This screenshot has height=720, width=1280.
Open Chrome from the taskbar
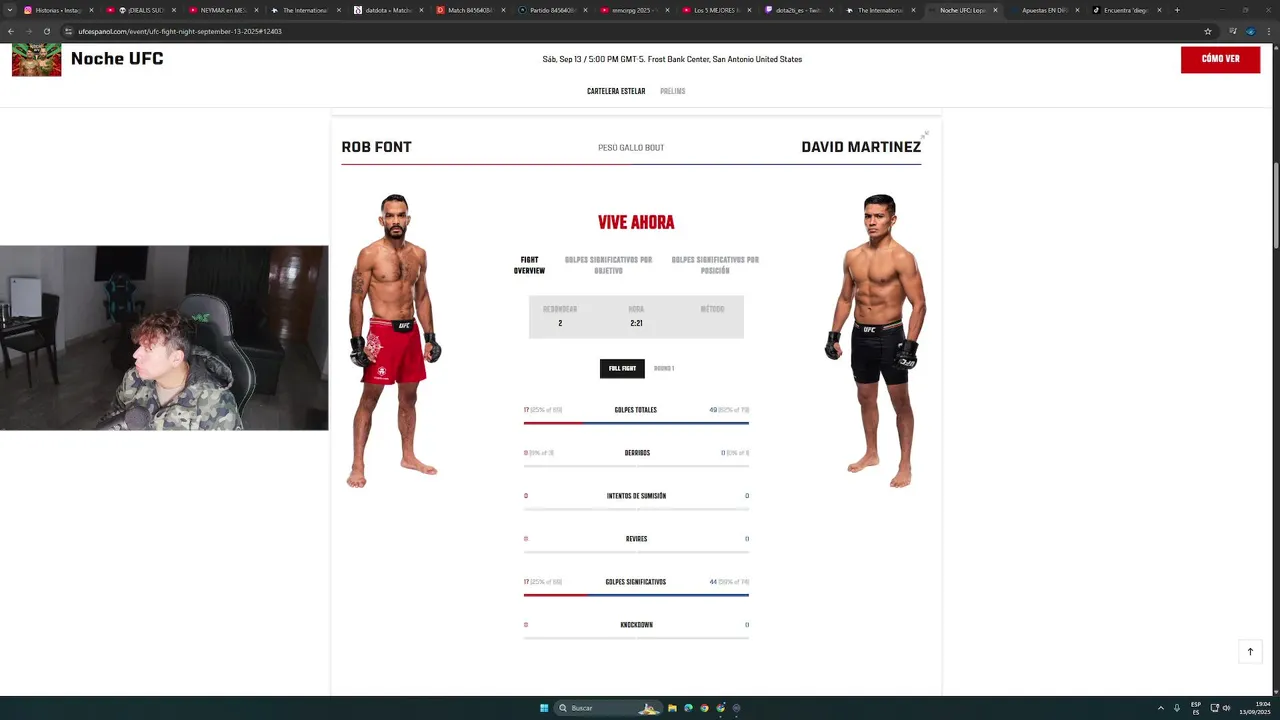coord(704,708)
